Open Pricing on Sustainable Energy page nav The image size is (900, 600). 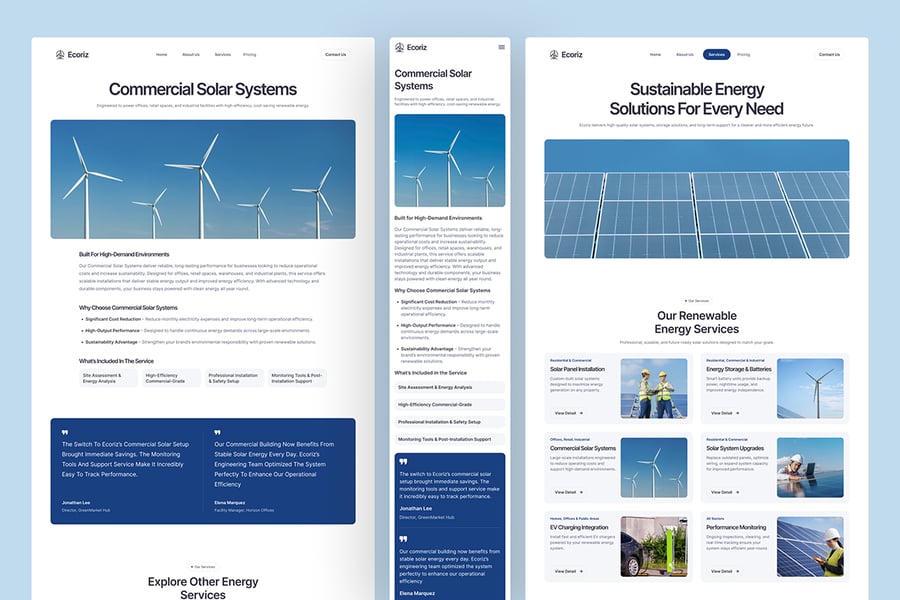743,55
